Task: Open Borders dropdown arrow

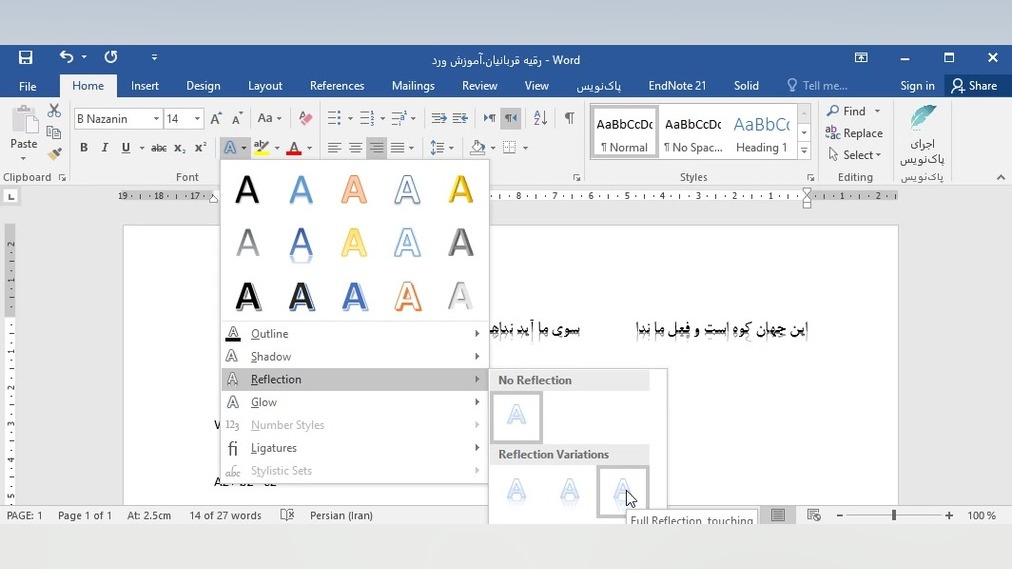Action: [525, 148]
